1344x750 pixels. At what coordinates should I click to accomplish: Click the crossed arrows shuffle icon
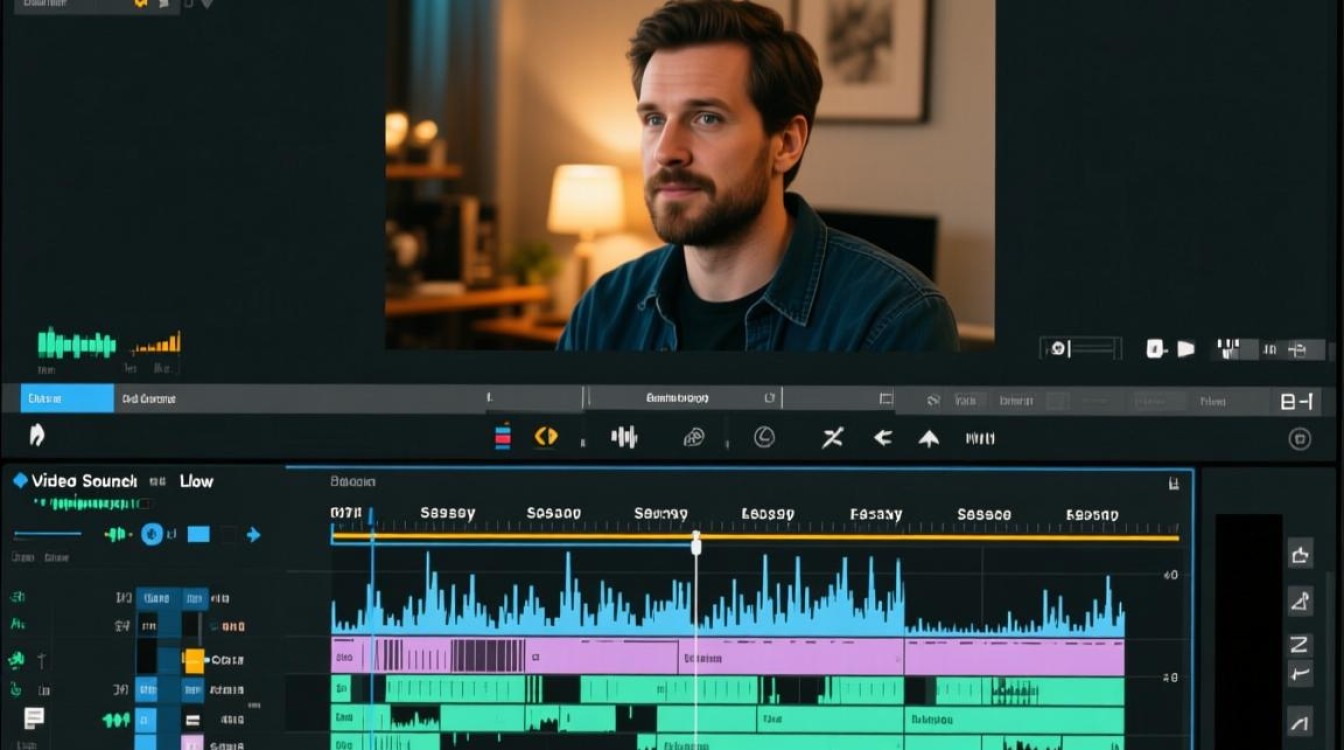tap(833, 437)
